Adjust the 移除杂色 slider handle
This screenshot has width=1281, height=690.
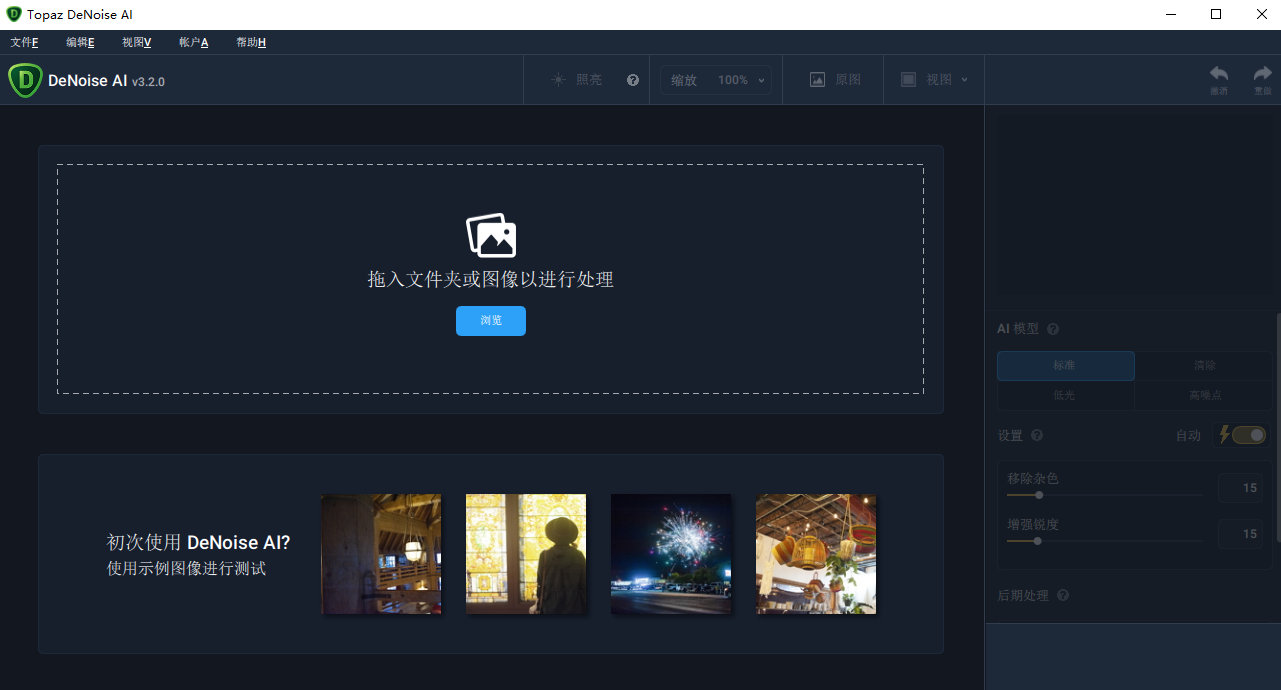click(x=1039, y=495)
